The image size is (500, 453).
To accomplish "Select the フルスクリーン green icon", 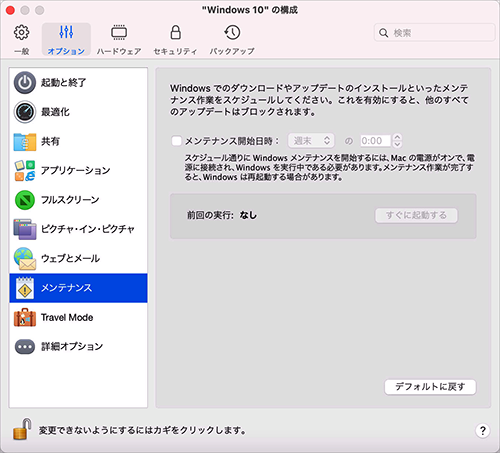I will [x=25, y=200].
